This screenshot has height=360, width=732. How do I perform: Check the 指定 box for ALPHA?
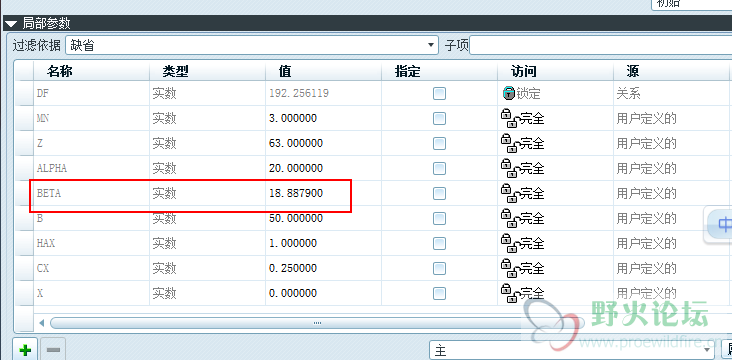439,168
